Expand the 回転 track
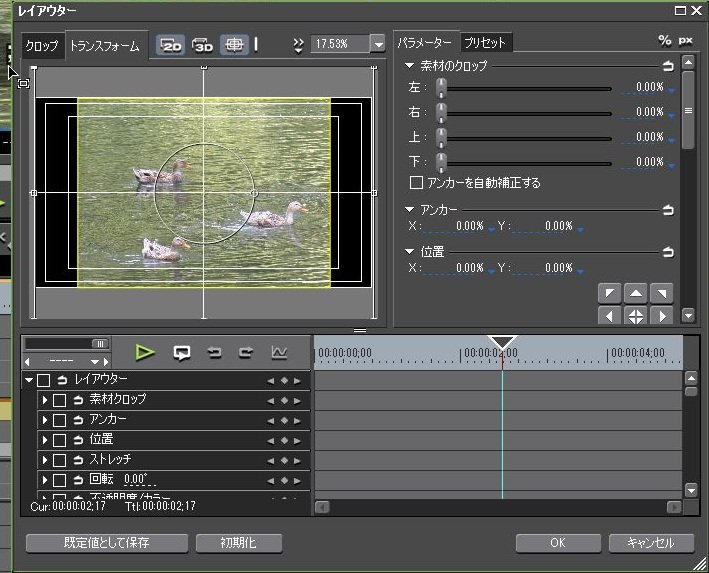Screen dimensions: 709x573 pos(45,480)
